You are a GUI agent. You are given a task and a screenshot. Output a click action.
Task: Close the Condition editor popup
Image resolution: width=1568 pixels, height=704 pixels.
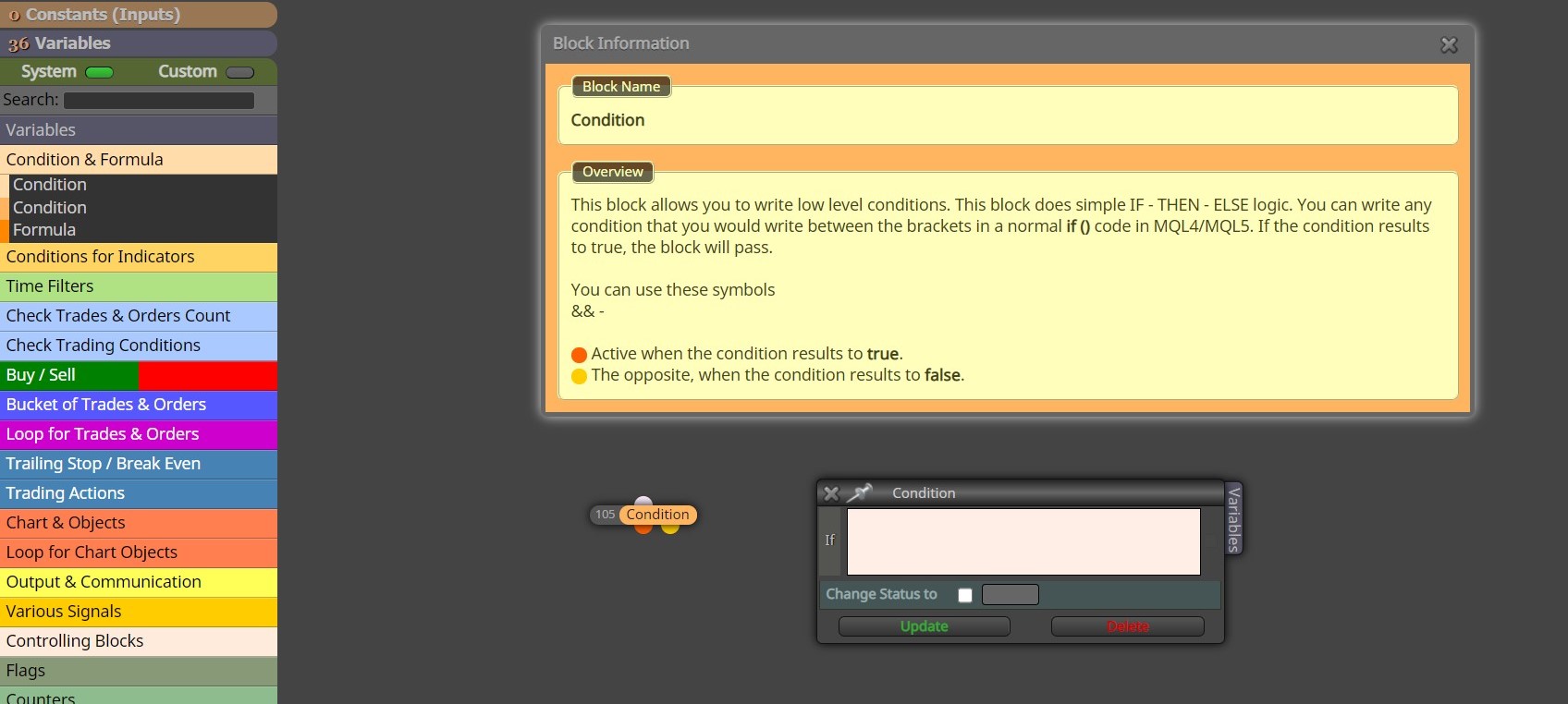click(x=831, y=493)
